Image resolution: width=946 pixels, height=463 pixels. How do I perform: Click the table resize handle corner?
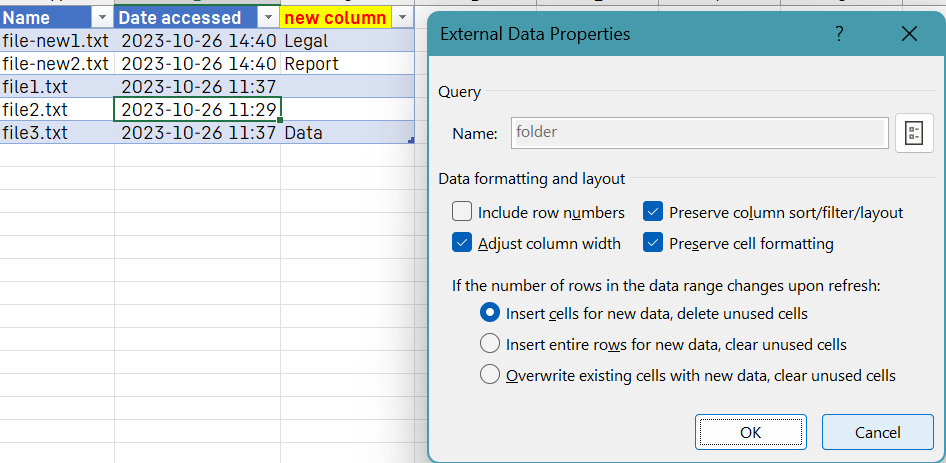[411, 140]
